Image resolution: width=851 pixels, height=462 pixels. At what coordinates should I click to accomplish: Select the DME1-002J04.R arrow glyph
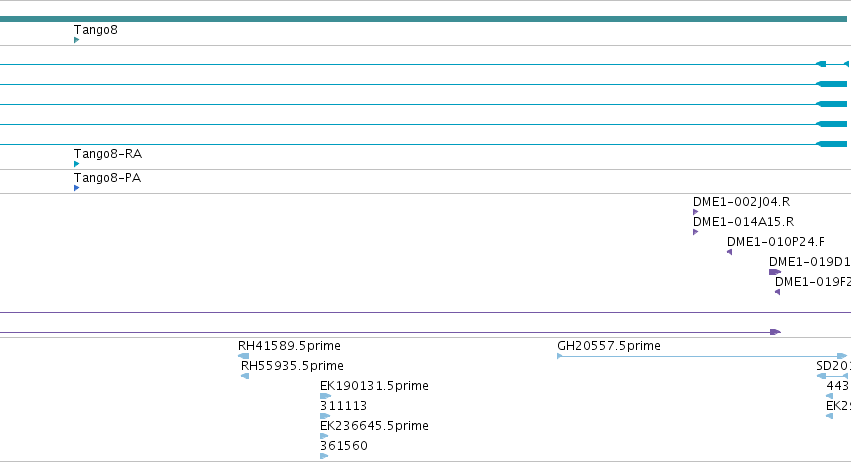(696, 212)
